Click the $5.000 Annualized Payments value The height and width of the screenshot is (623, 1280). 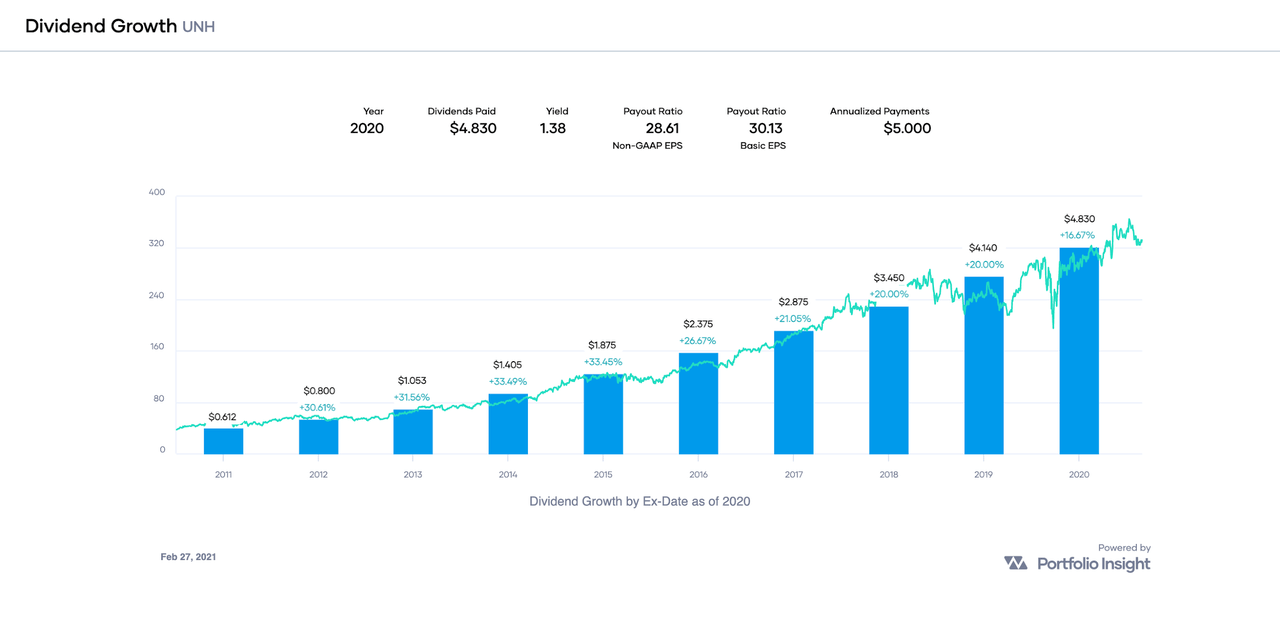pos(907,128)
